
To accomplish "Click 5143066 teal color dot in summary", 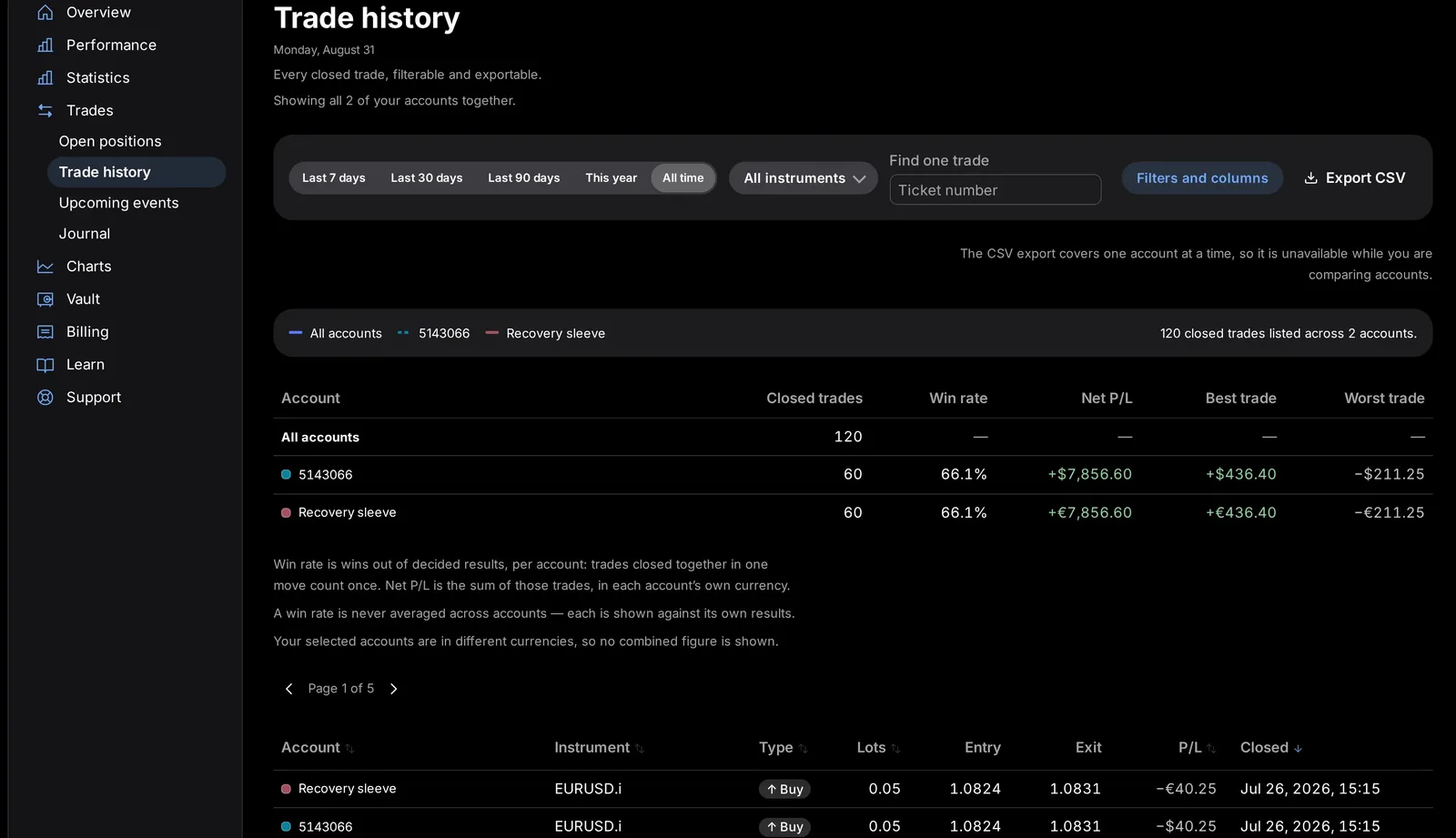I will coord(287,475).
